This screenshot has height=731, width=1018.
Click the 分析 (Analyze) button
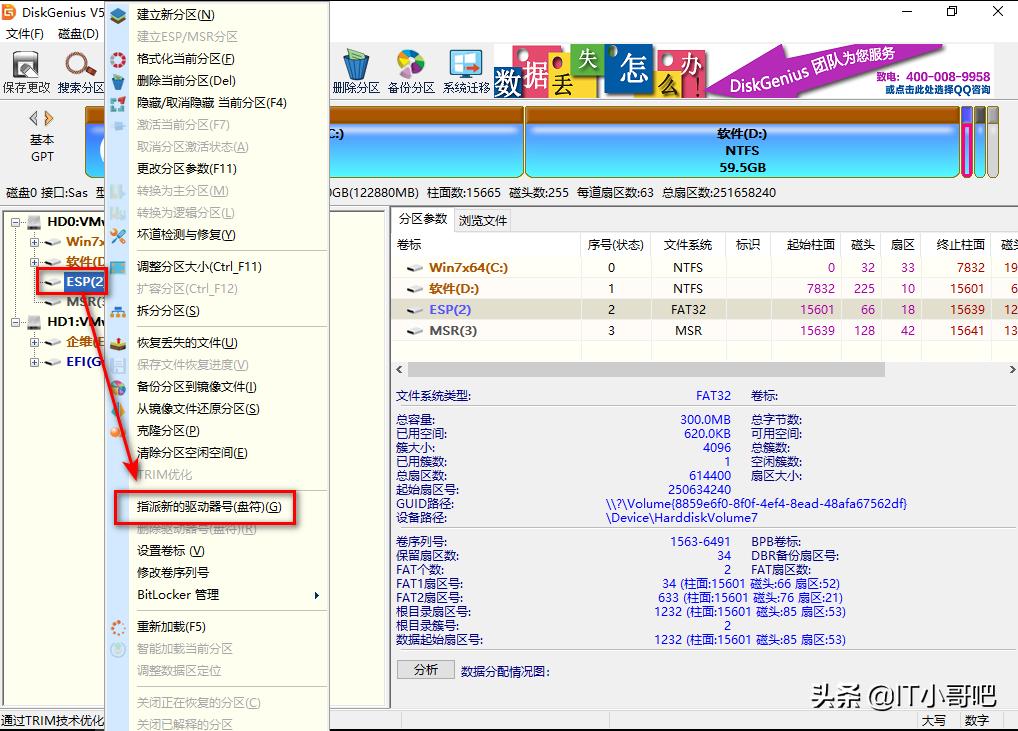point(426,669)
